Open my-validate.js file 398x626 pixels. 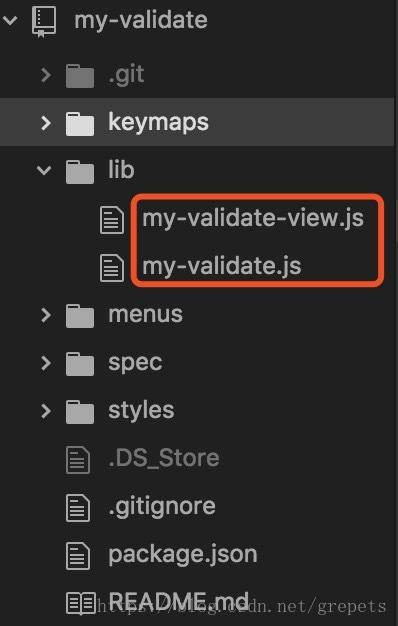click(222, 267)
